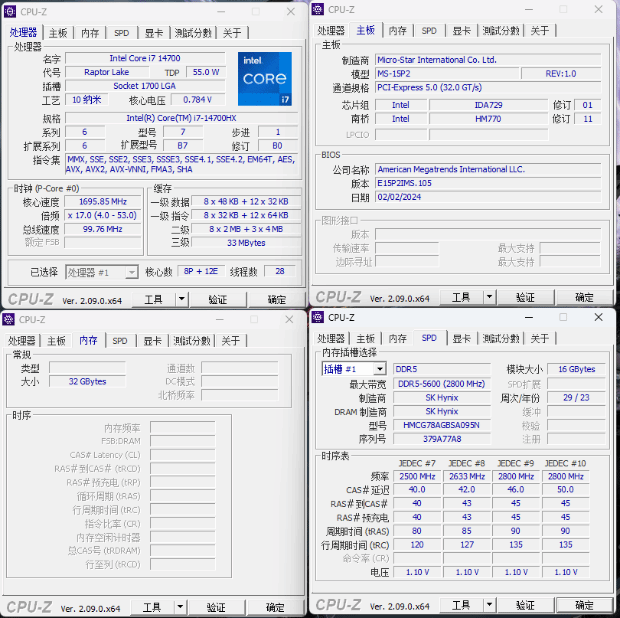Click processor name field Intel Core i7 14700
The width and height of the screenshot is (620, 618).
(x=145, y=58)
